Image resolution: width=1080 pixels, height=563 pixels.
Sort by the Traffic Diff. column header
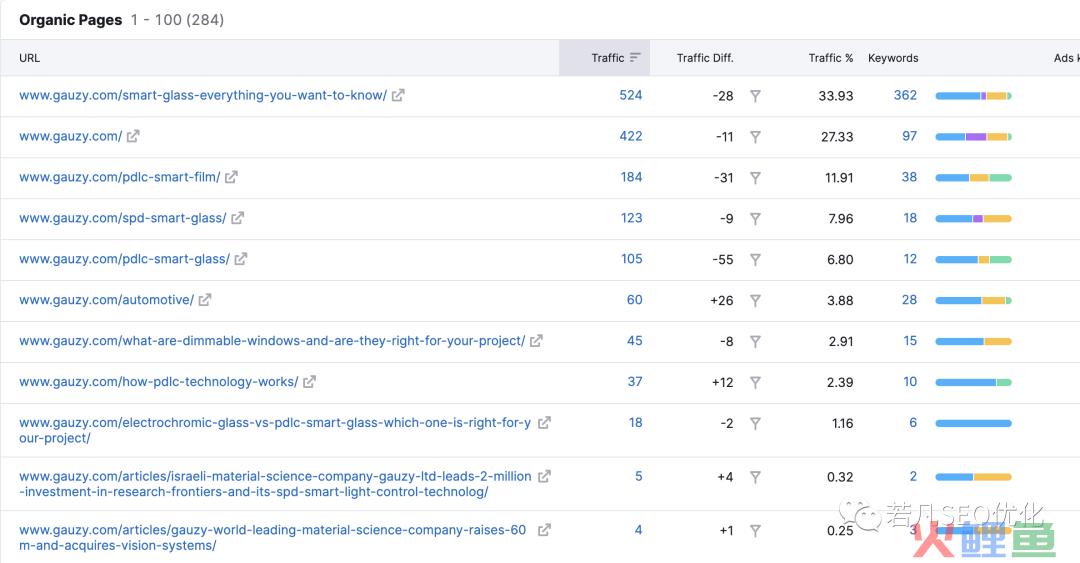coord(705,58)
